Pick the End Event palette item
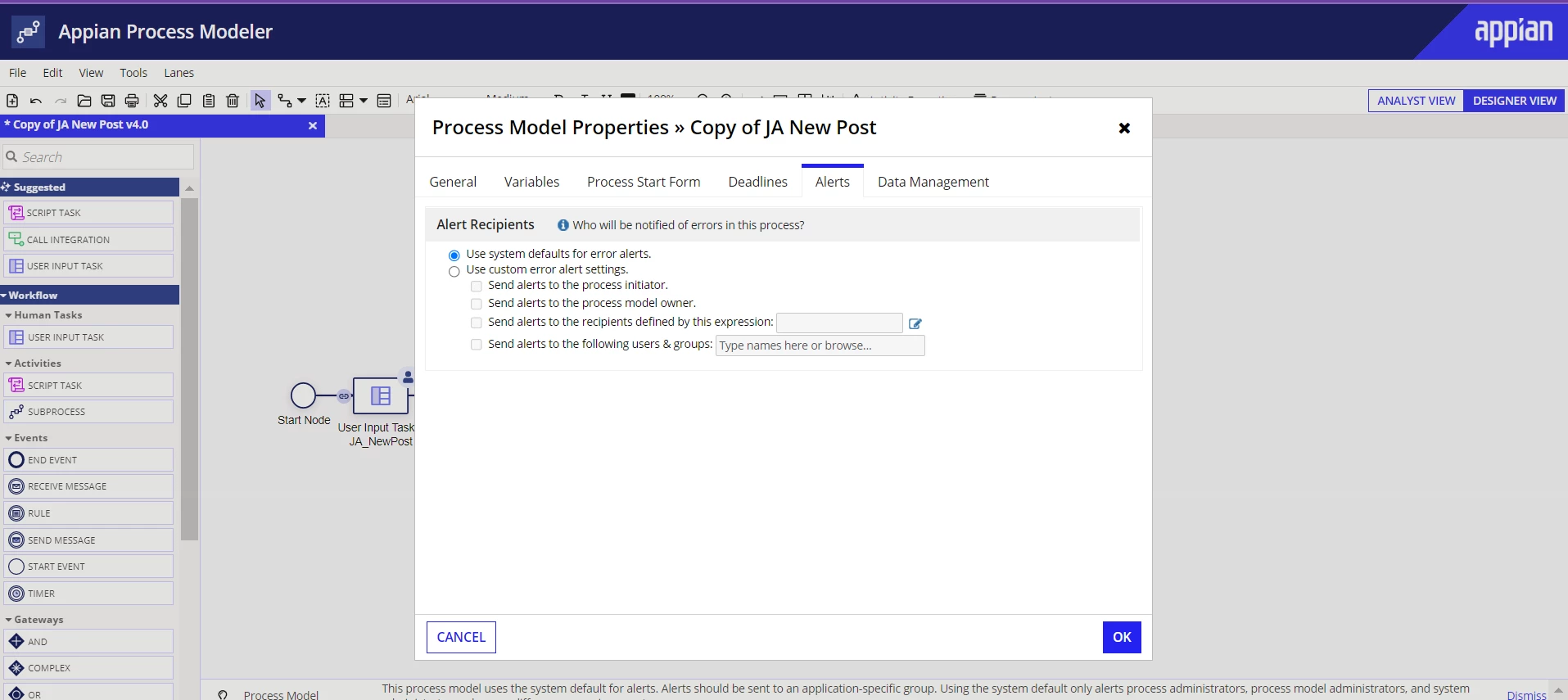The width and height of the screenshot is (1568, 700). click(88, 460)
